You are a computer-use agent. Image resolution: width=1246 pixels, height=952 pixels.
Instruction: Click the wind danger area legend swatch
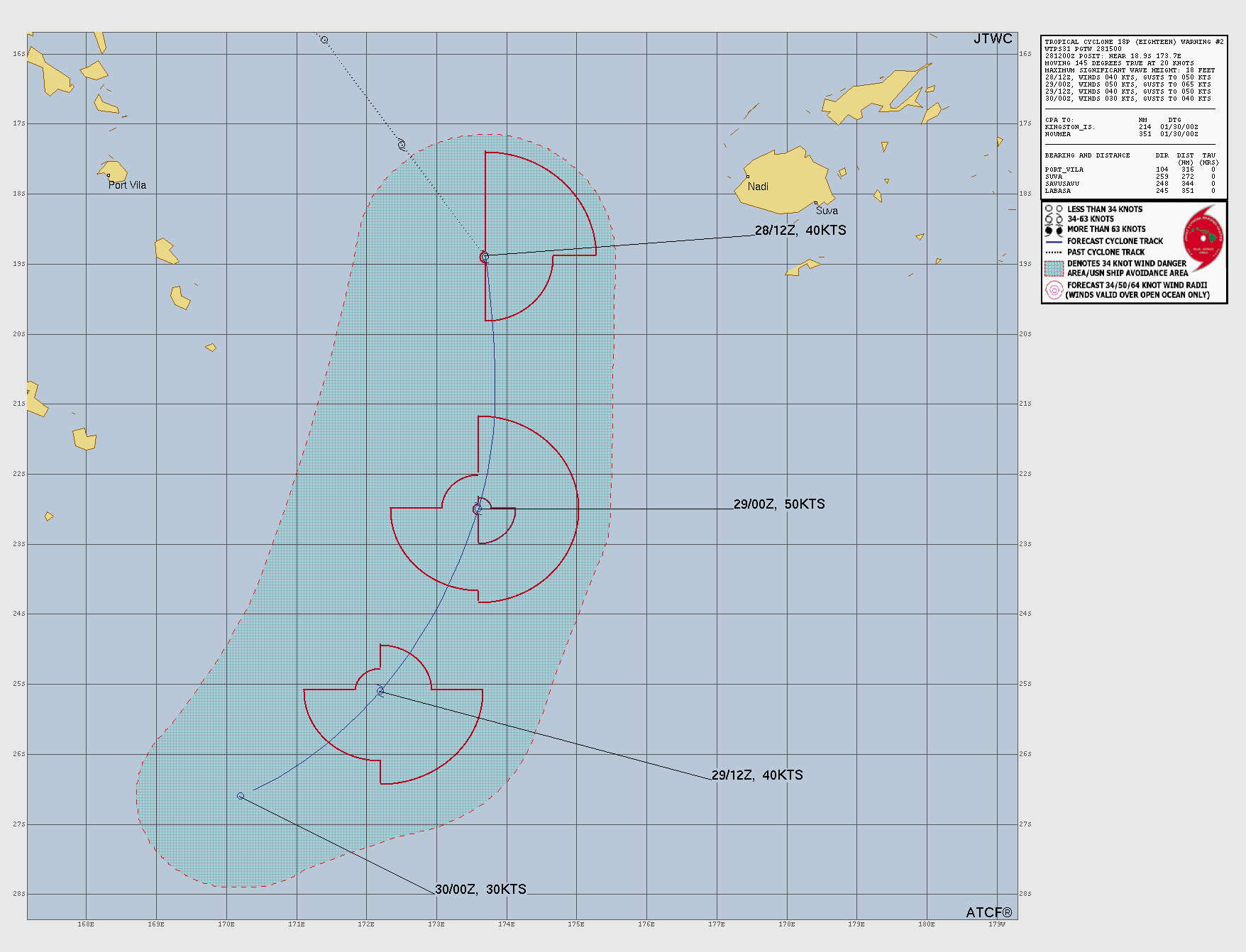click(x=1054, y=268)
